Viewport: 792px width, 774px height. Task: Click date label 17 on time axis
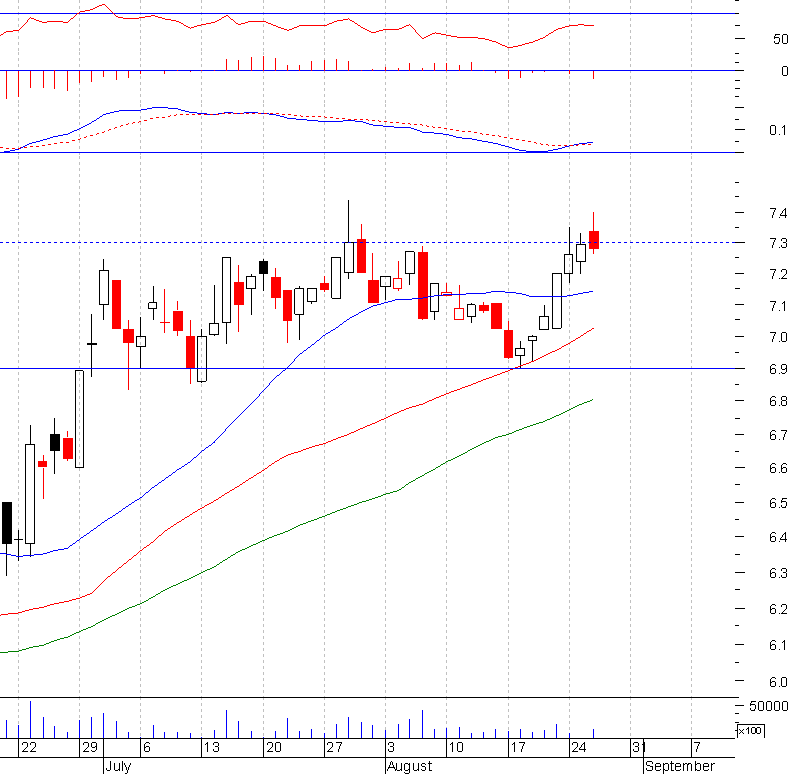point(518,748)
